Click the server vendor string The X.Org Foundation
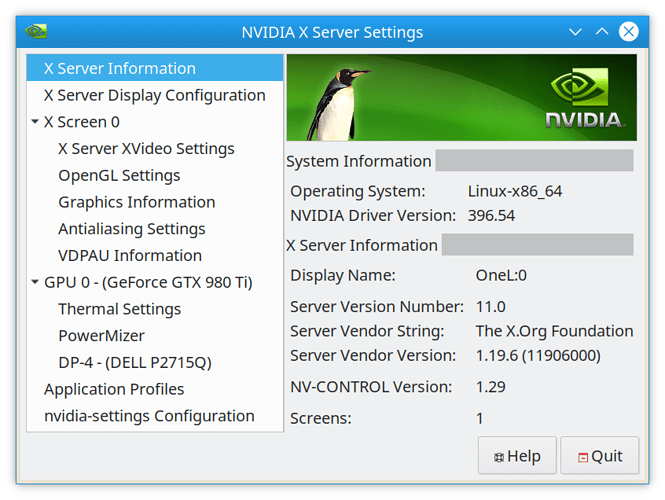This screenshot has height=500, width=665. (x=554, y=331)
